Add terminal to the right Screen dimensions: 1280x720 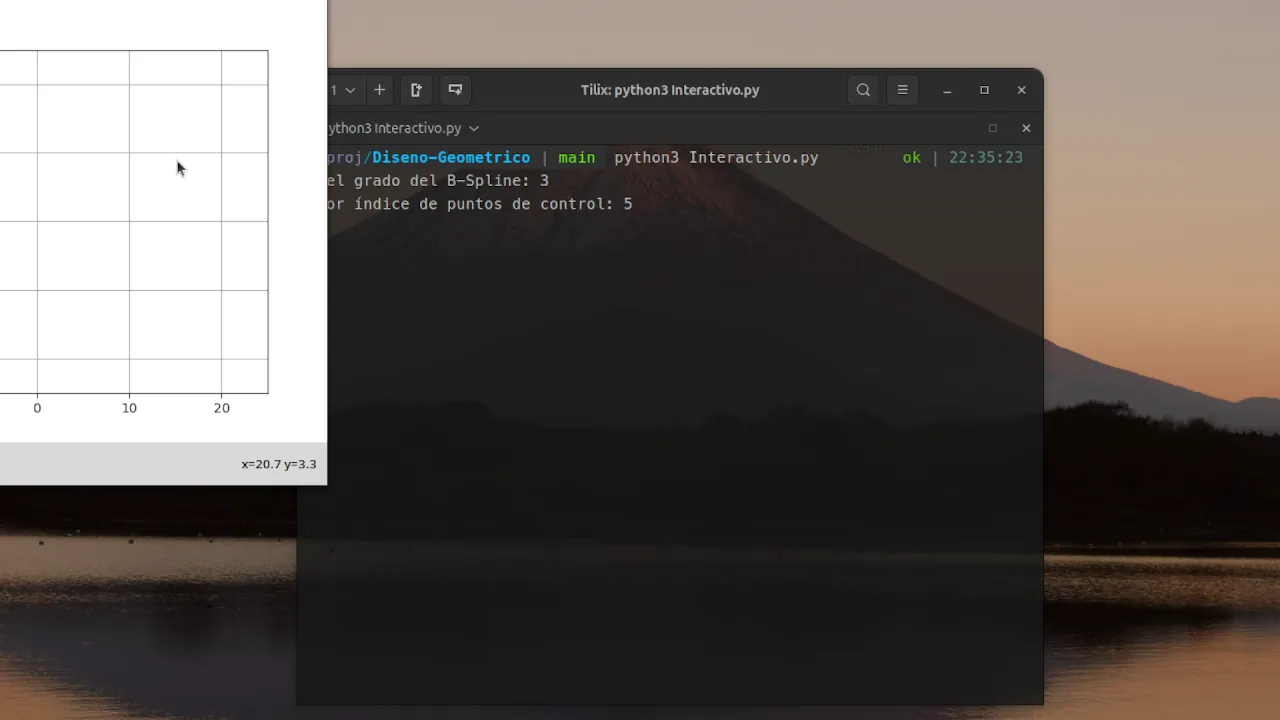[417, 90]
